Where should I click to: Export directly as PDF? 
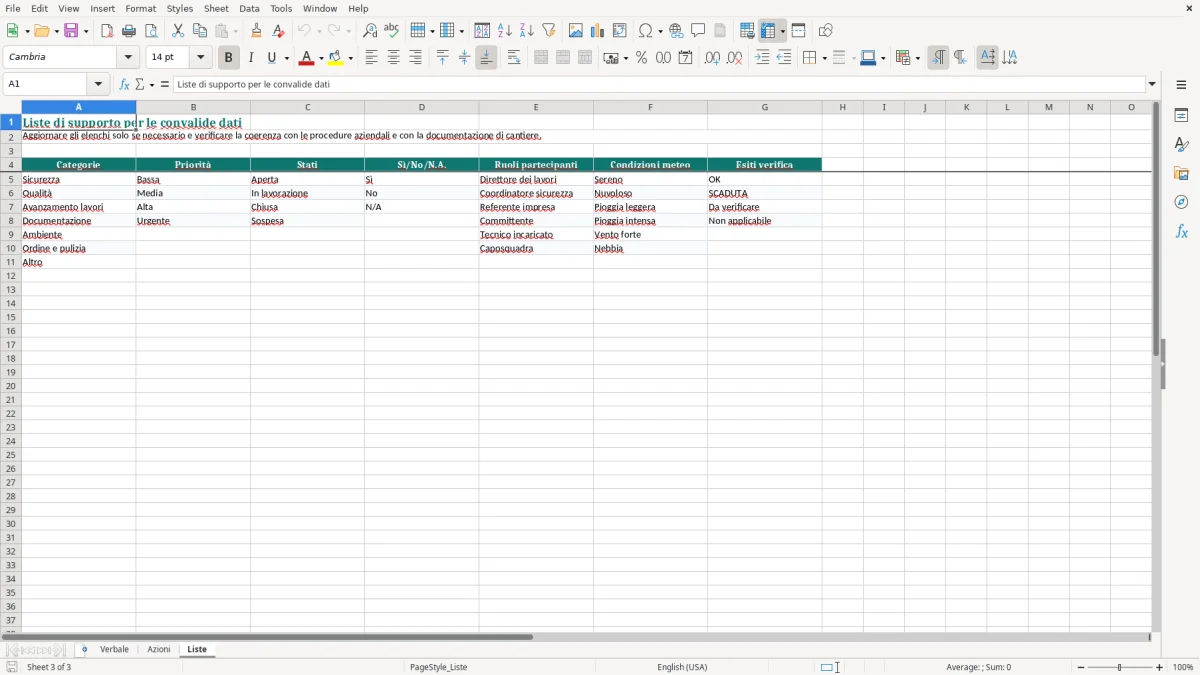click(107, 31)
